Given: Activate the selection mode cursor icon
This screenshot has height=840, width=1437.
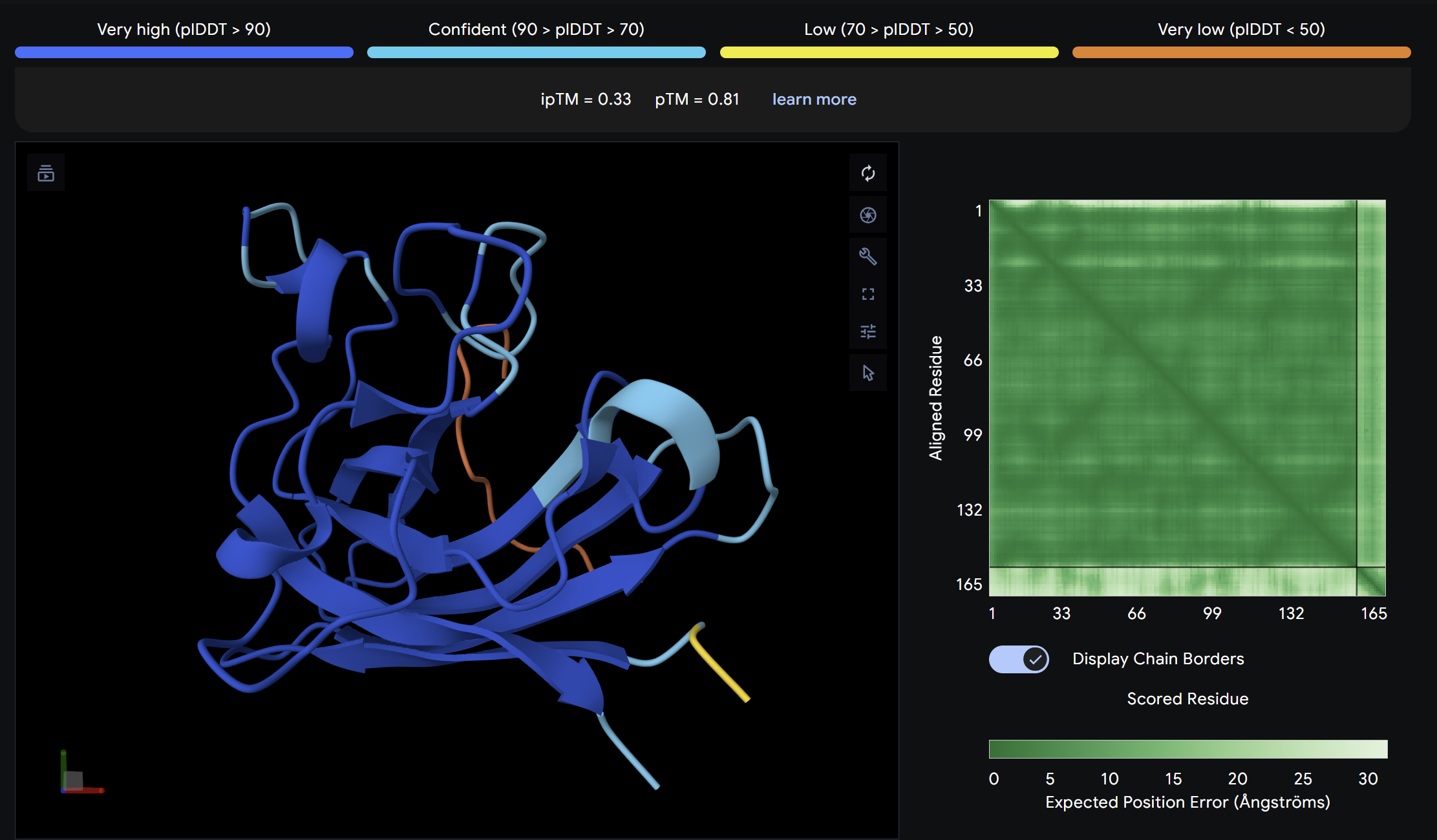Looking at the screenshot, I should coord(868,373).
